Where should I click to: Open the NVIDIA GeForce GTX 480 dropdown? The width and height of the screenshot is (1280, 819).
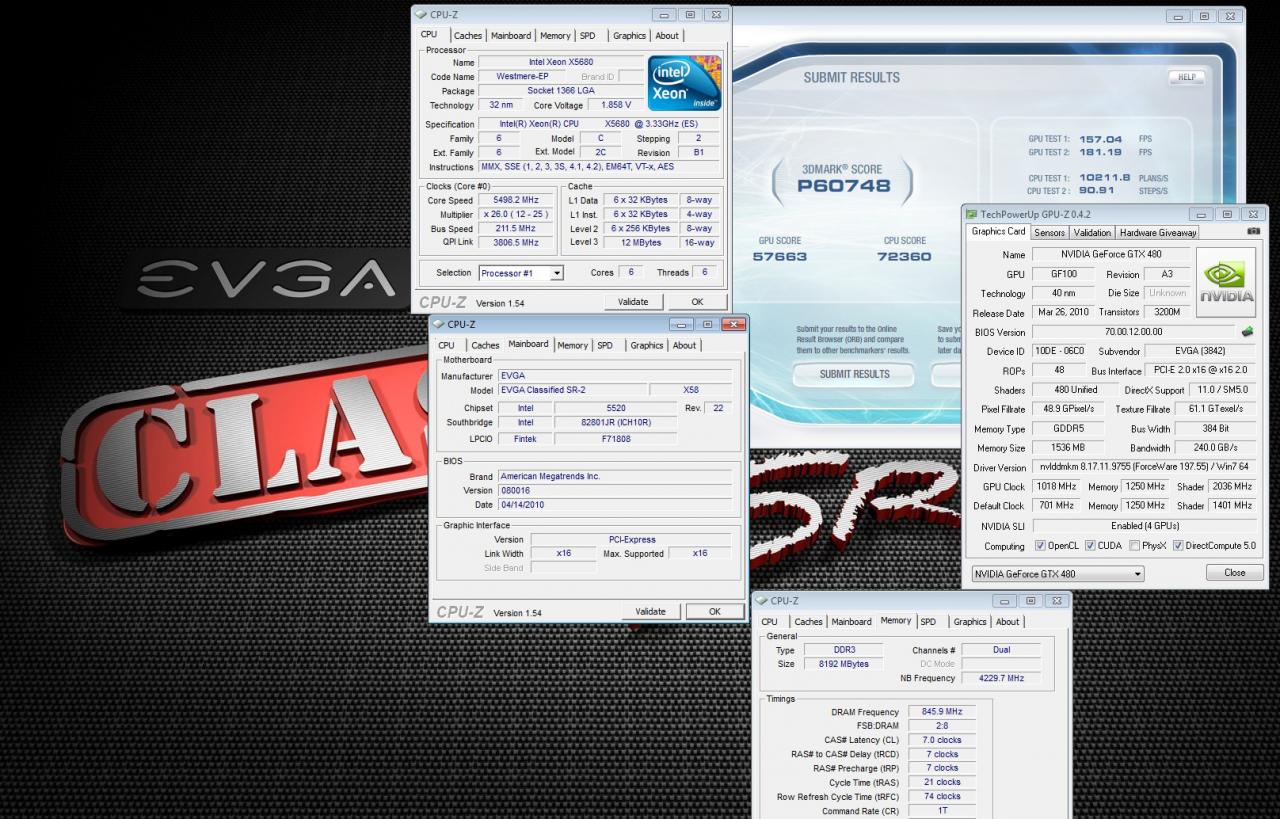tap(1058, 574)
